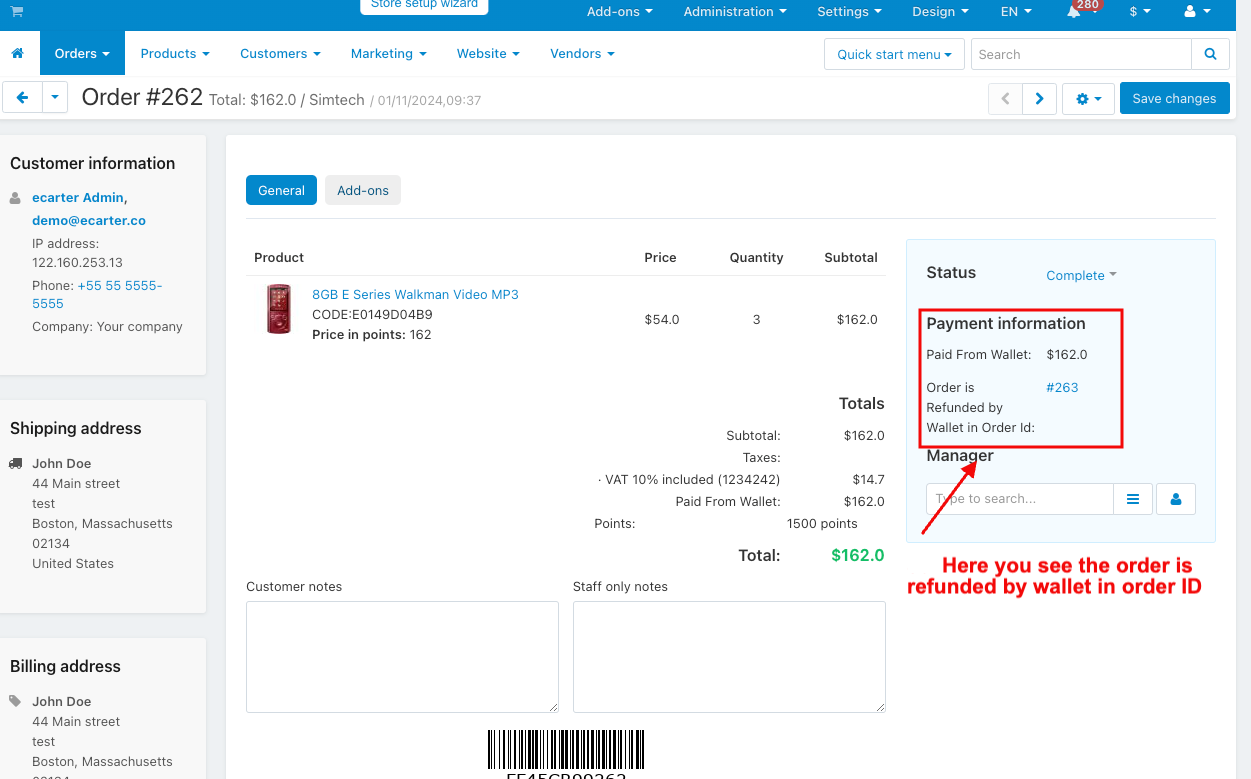Click the Staff only notes text area
Screen dimensions: 1251x779
[x=728, y=656]
